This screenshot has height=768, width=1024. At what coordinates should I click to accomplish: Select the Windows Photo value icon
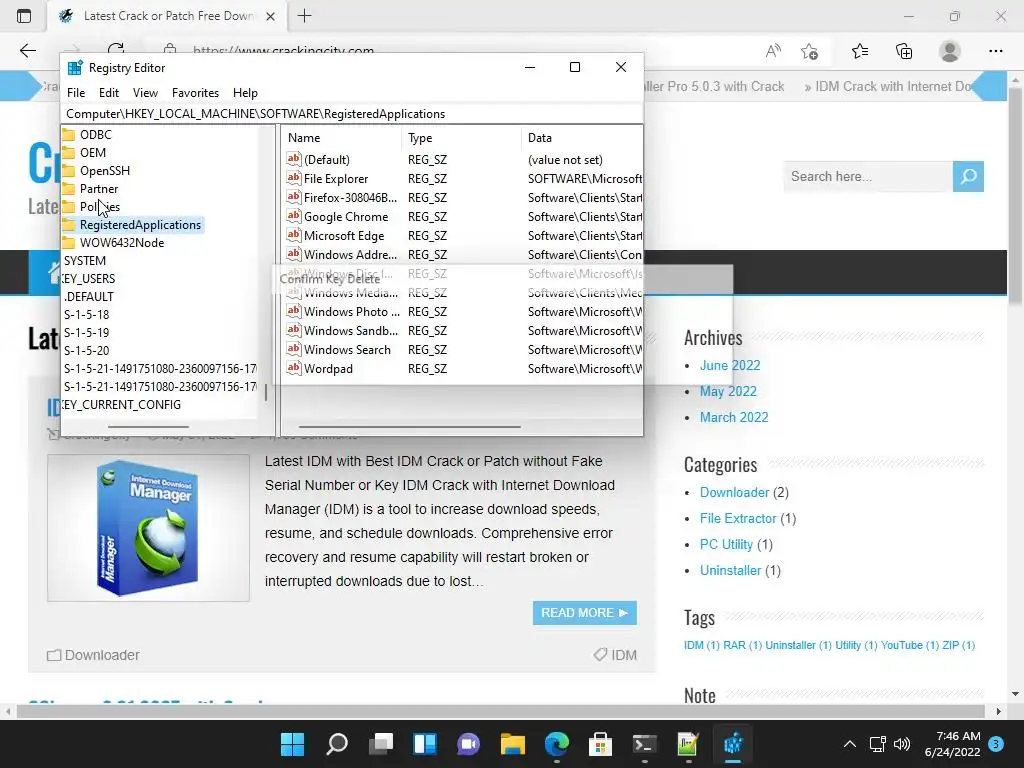294,312
